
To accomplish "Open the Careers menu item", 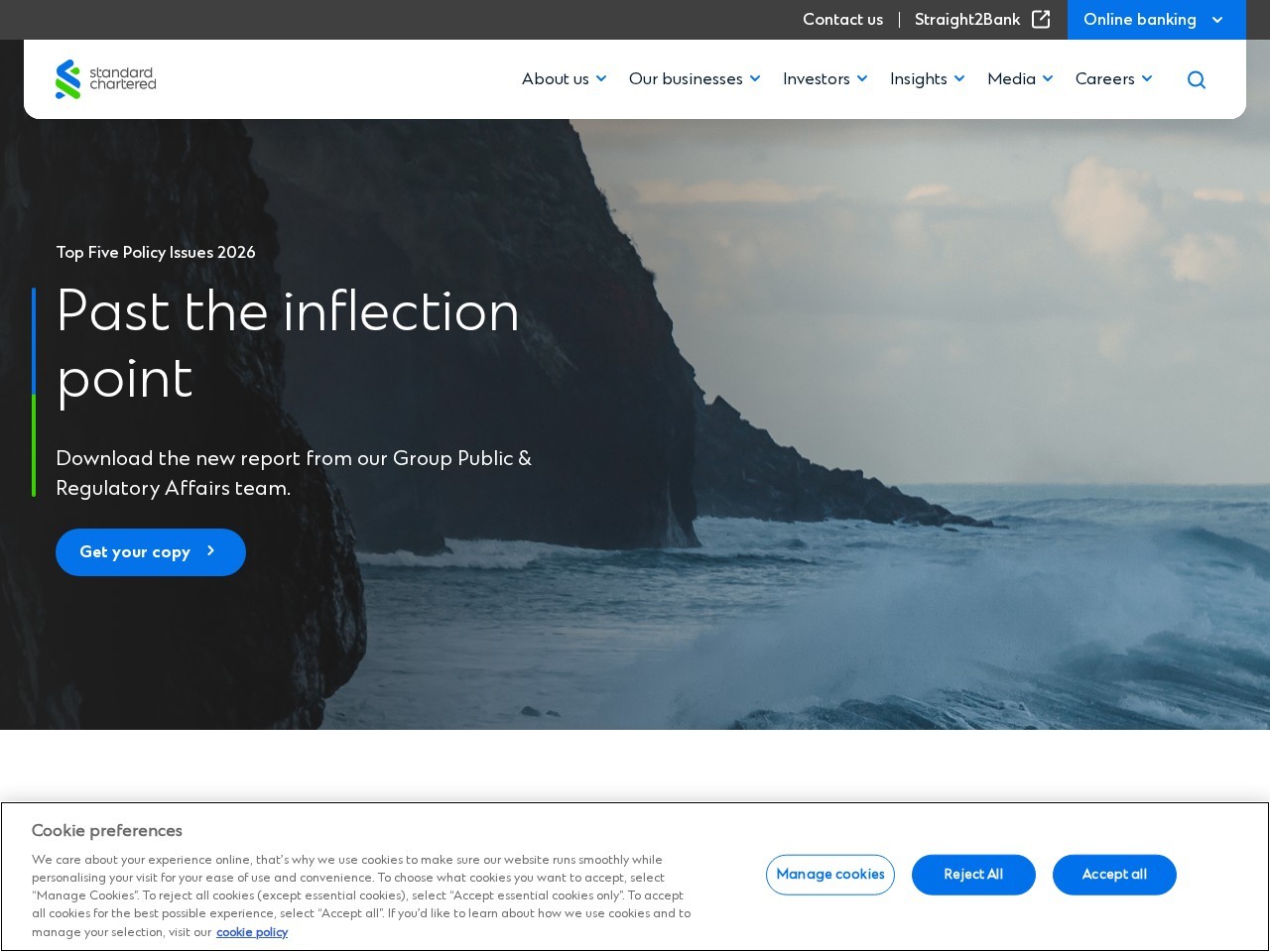I will coord(1104,78).
